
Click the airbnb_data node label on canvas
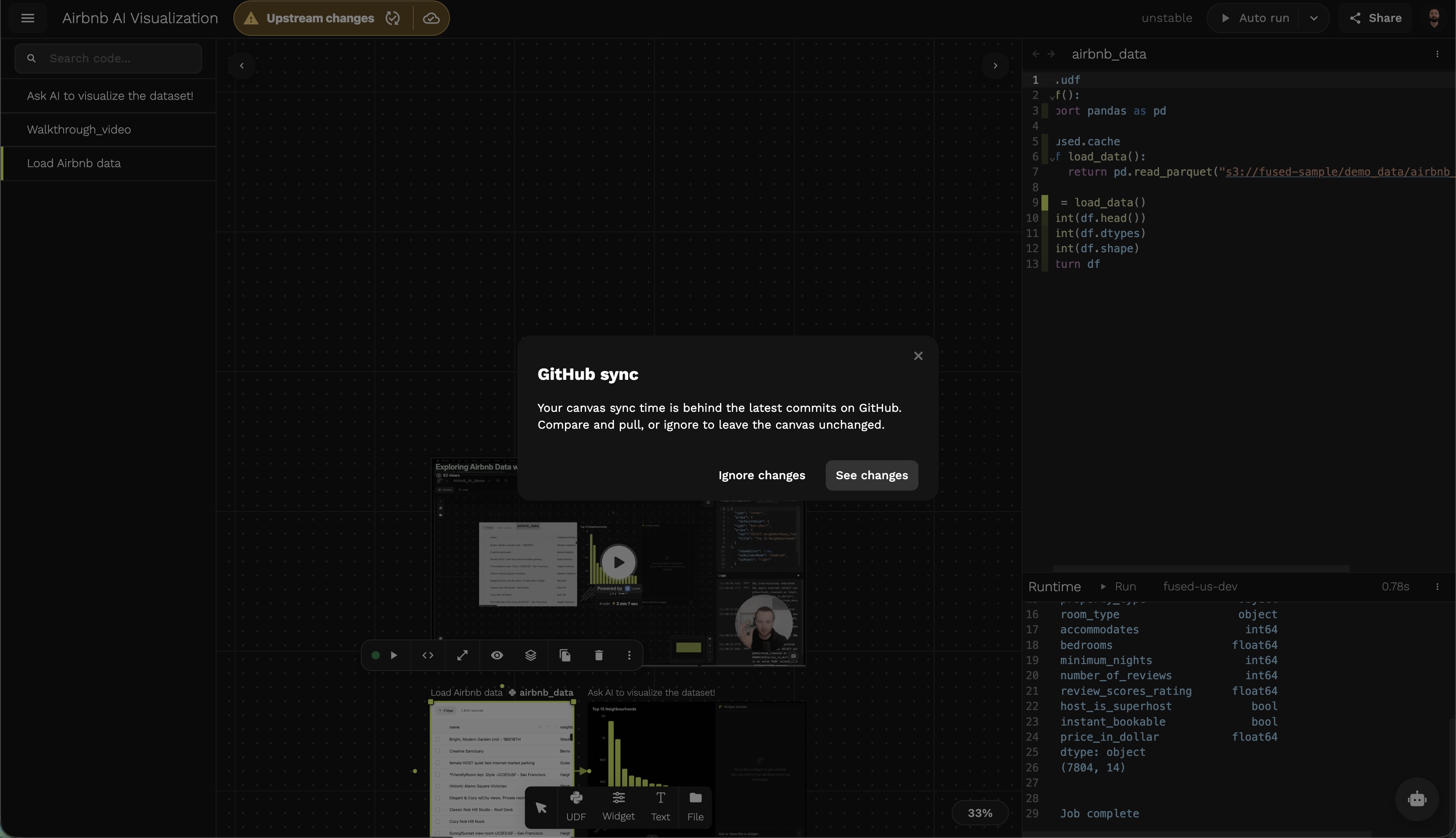click(x=546, y=692)
